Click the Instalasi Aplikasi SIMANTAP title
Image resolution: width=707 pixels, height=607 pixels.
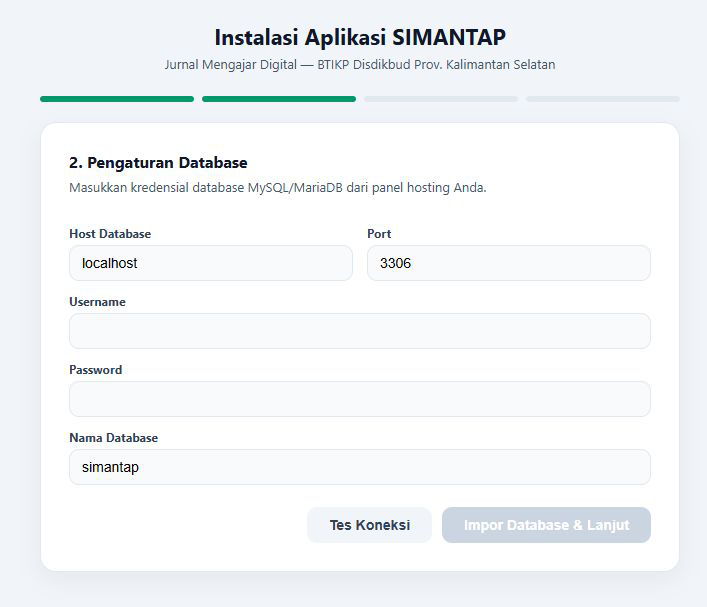pos(360,37)
